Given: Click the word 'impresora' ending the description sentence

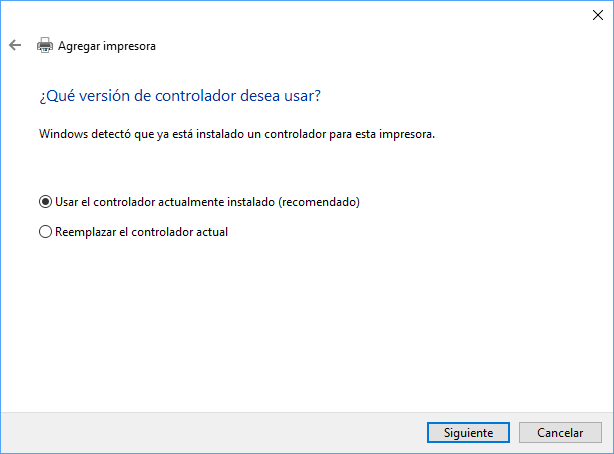Looking at the screenshot, I should [x=408, y=133].
